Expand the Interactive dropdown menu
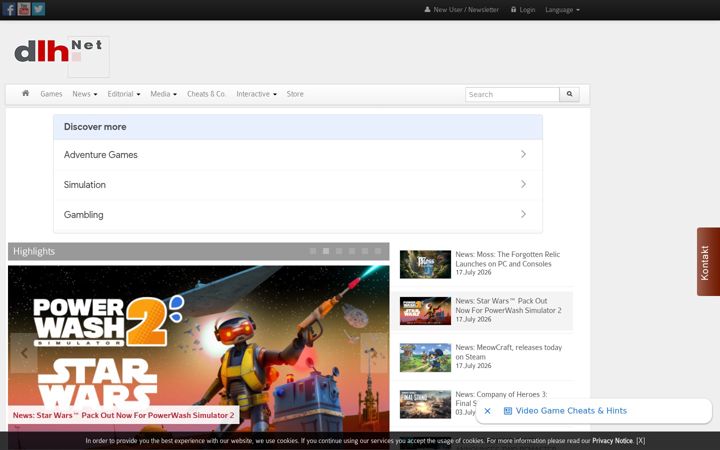 point(256,94)
